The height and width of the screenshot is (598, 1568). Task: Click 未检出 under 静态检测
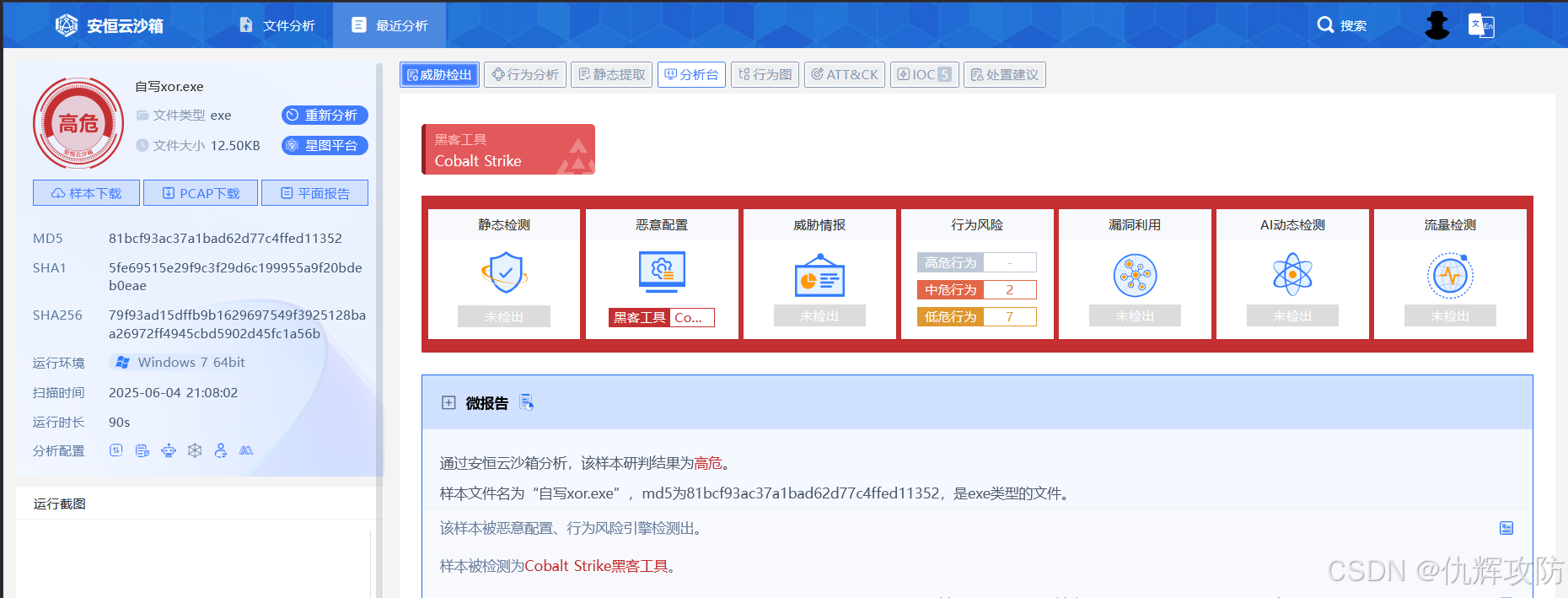[x=504, y=316]
